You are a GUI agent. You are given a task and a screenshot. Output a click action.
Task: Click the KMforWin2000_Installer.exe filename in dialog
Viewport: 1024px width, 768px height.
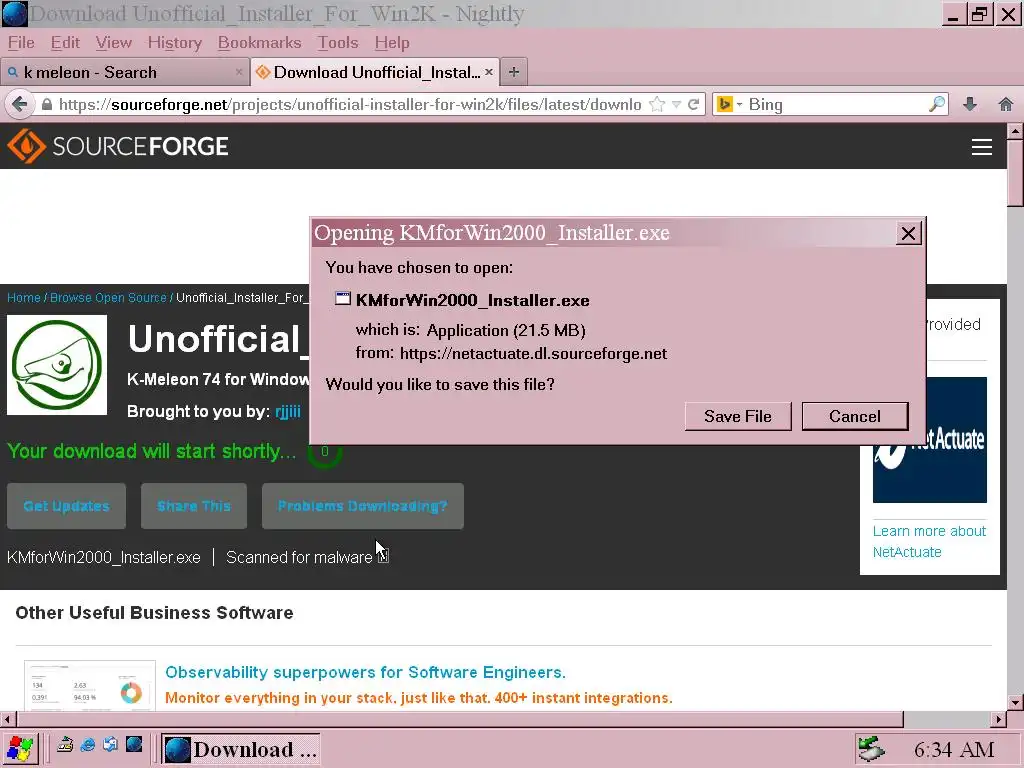click(472, 300)
